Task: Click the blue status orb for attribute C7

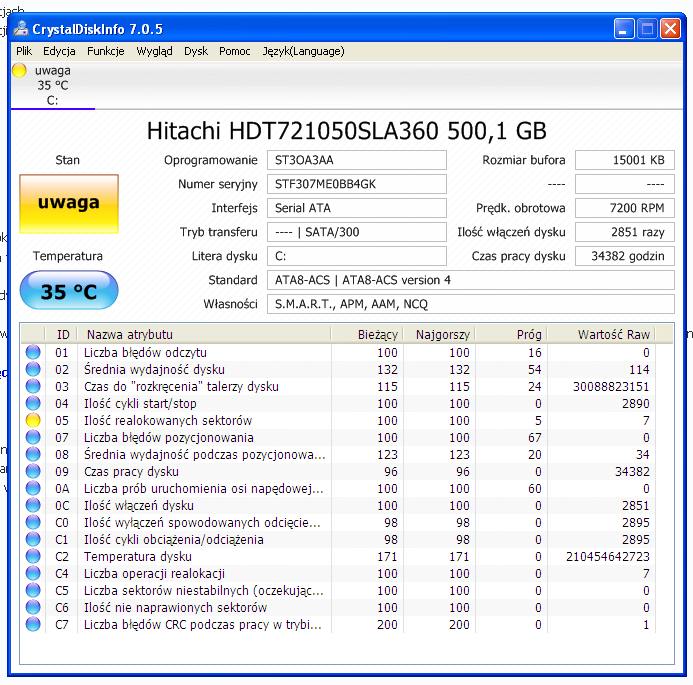Action: pyautogui.click(x=33, y=624)
